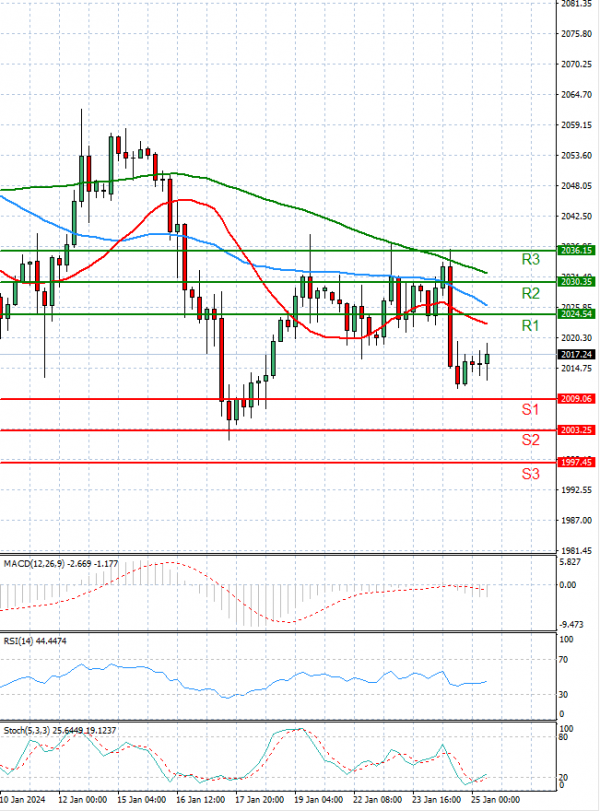Click the current price tag 2017.24
Screen dimensions: 600x811
[x=575, y=355]
